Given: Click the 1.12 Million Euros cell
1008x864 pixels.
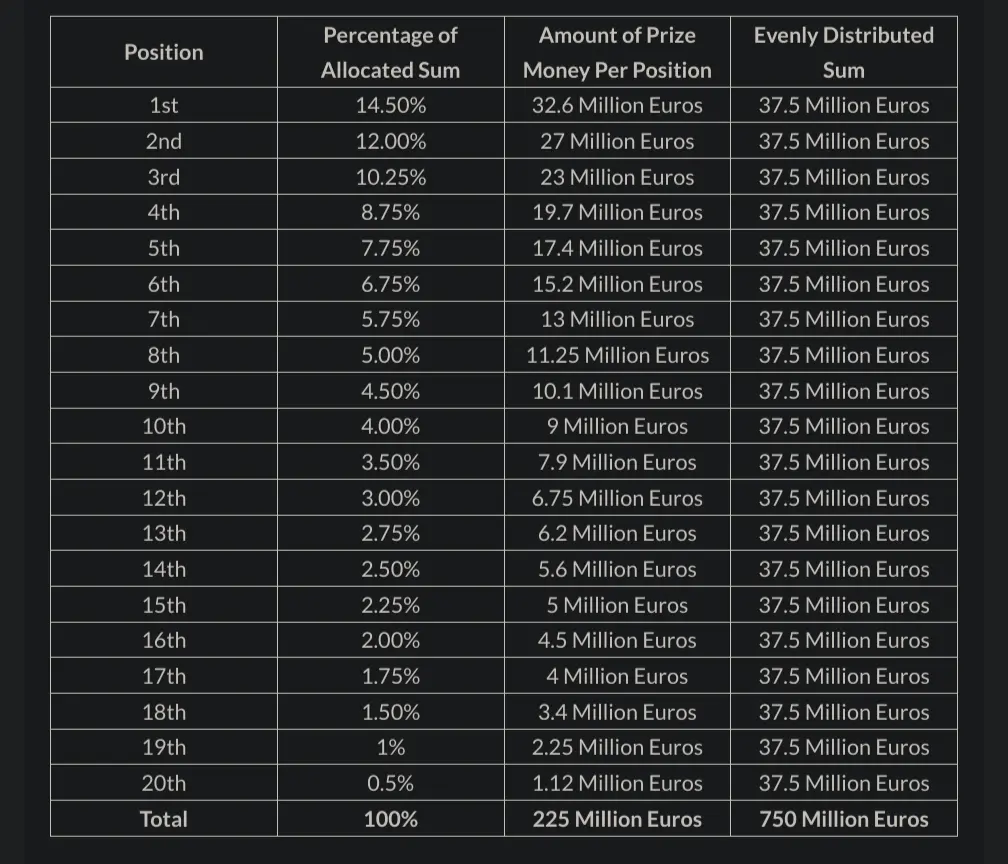Looking at the screenshot, I should pyautogui.click(x=617, y=783).
